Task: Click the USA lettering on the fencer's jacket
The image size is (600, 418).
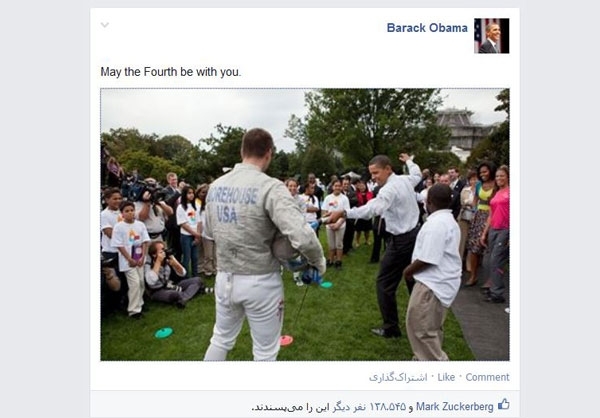Action: coord(227,214)
